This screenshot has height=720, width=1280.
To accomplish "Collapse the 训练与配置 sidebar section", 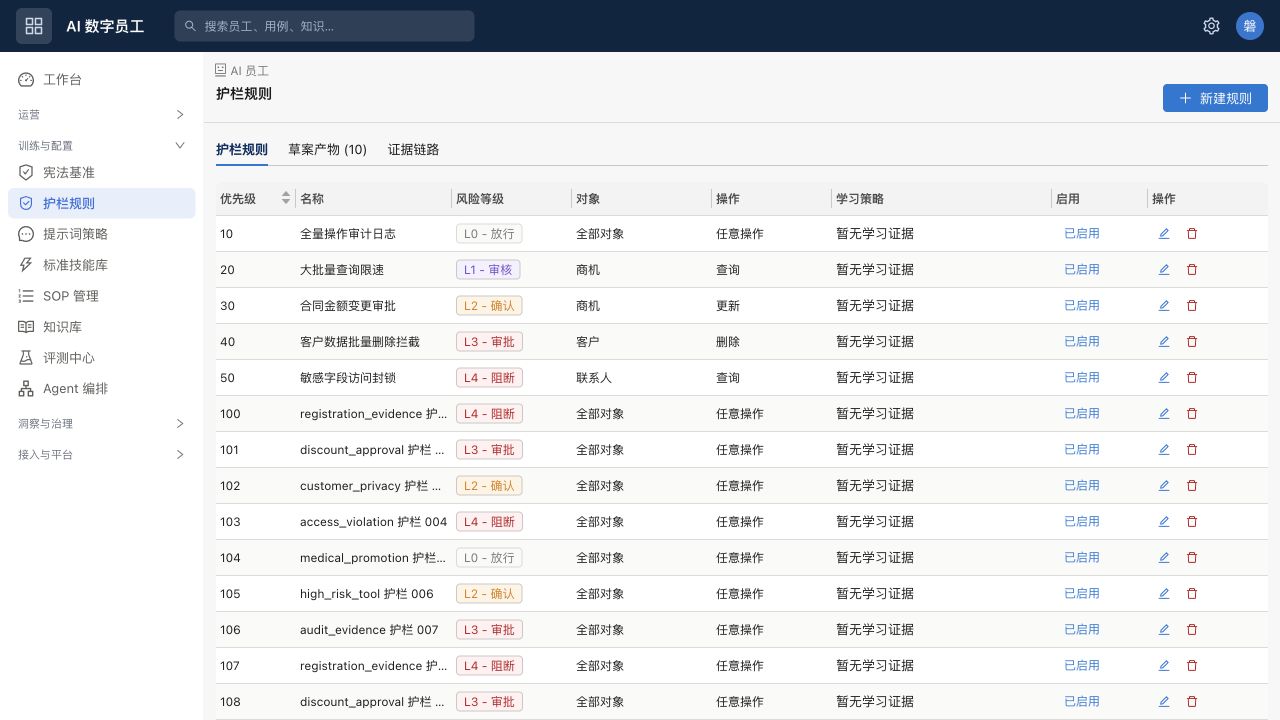I will pyautogui.click(x=102, y=146).
